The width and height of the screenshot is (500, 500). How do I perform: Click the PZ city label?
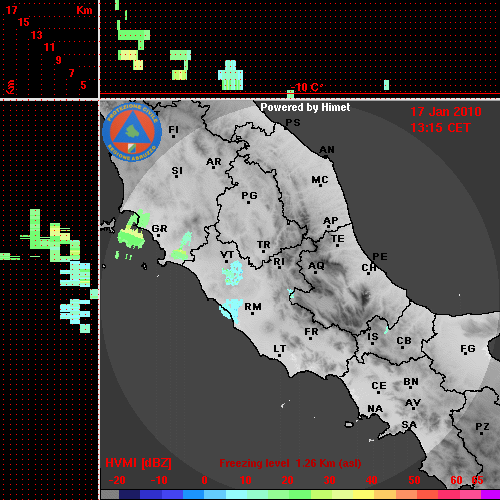click(482, 427)
